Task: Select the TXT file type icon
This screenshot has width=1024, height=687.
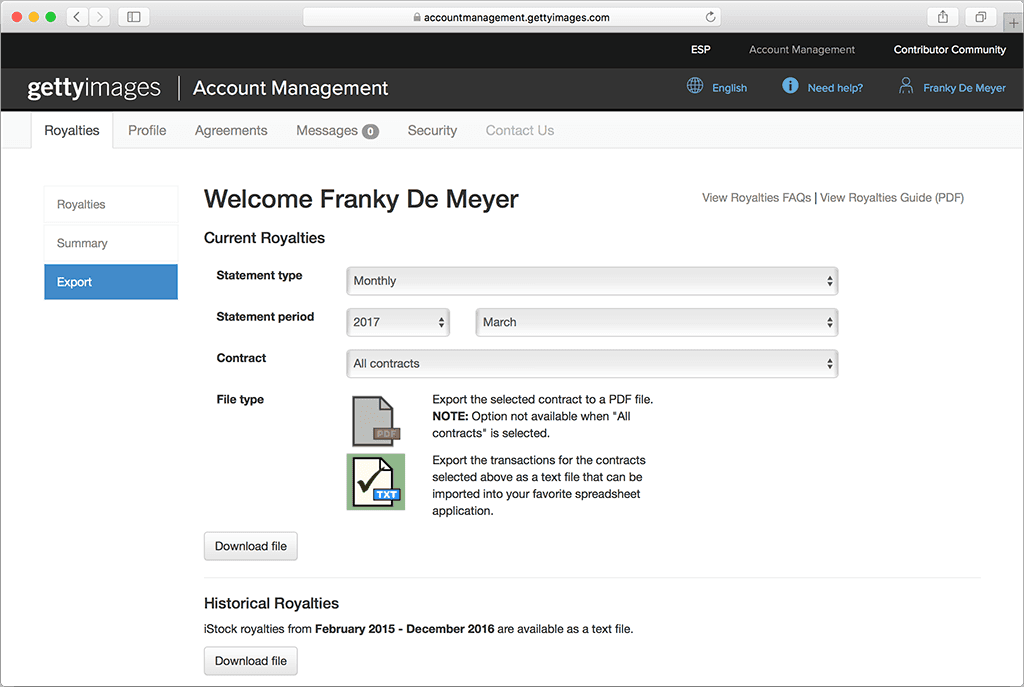Action: point(376,482)
